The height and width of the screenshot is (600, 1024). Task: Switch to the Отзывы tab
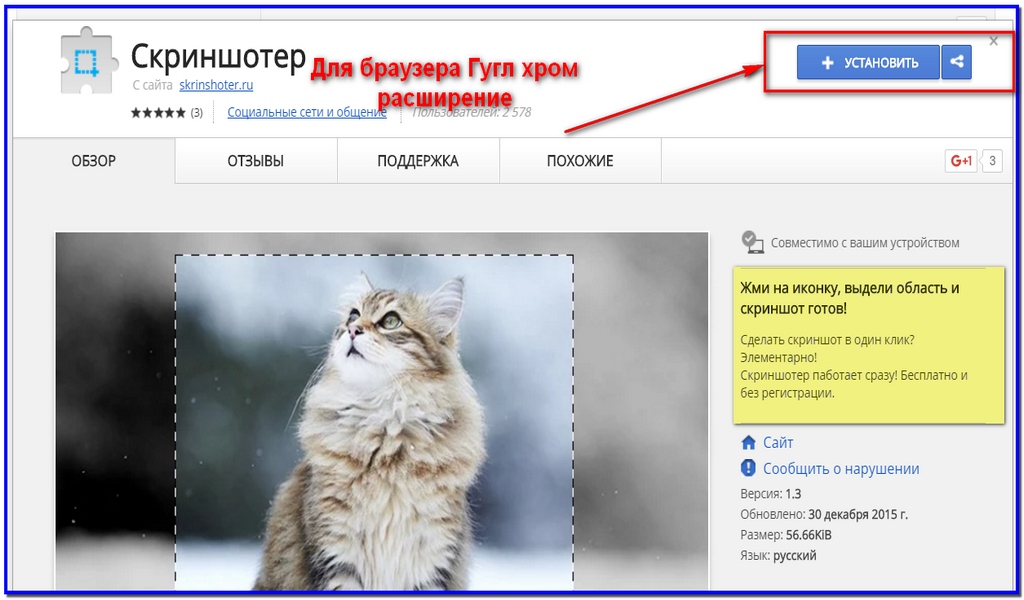[x=255, y=161]
